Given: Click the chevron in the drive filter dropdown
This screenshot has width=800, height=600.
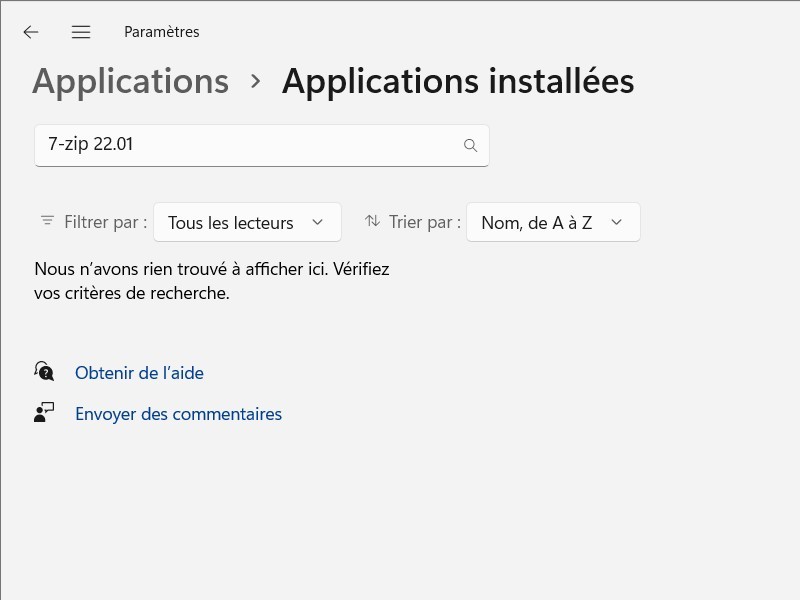Looking at the screenshot, I should 318,222.
